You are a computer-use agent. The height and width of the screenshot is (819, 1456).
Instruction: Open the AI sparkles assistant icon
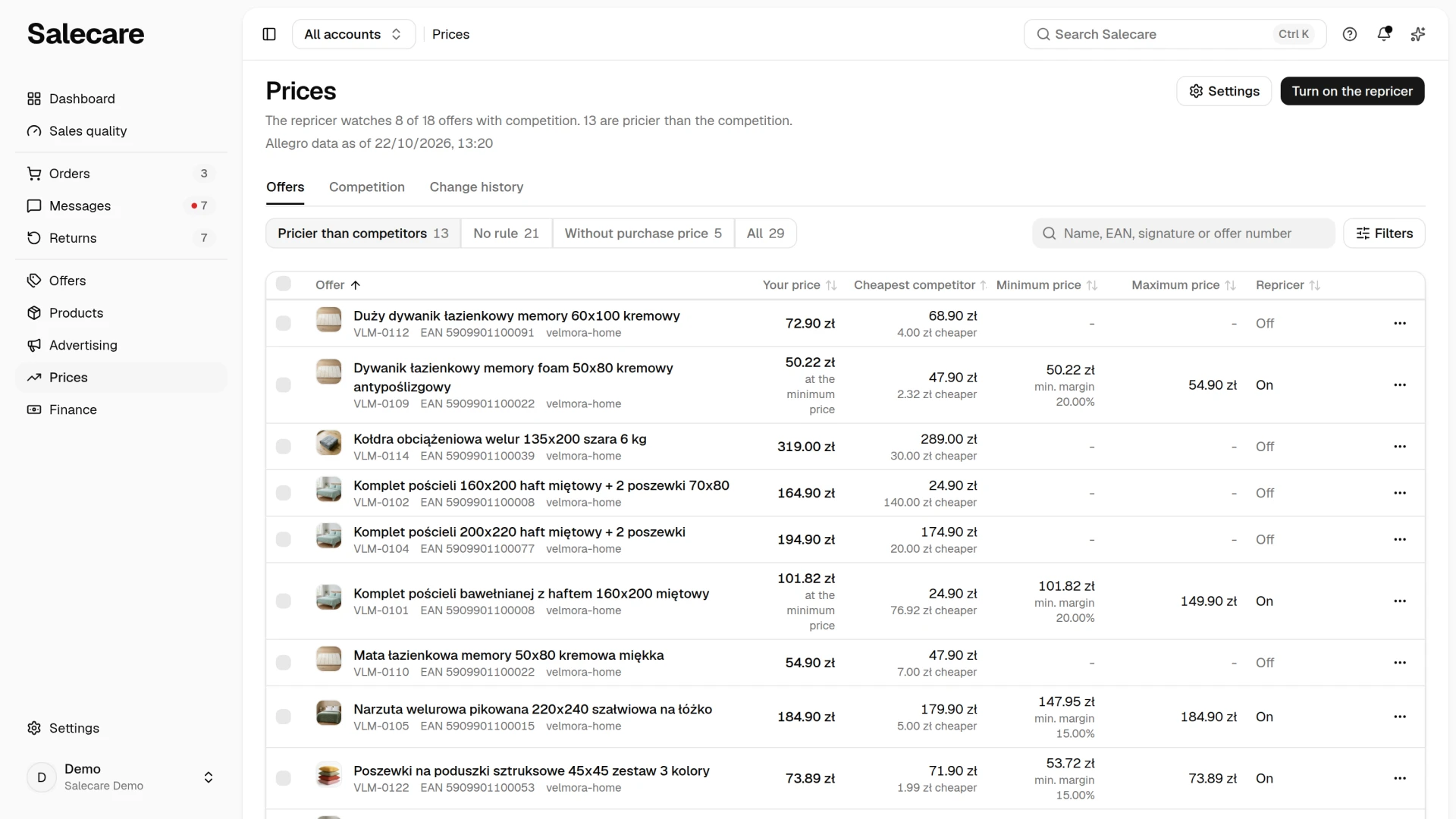coord(1418,34)
